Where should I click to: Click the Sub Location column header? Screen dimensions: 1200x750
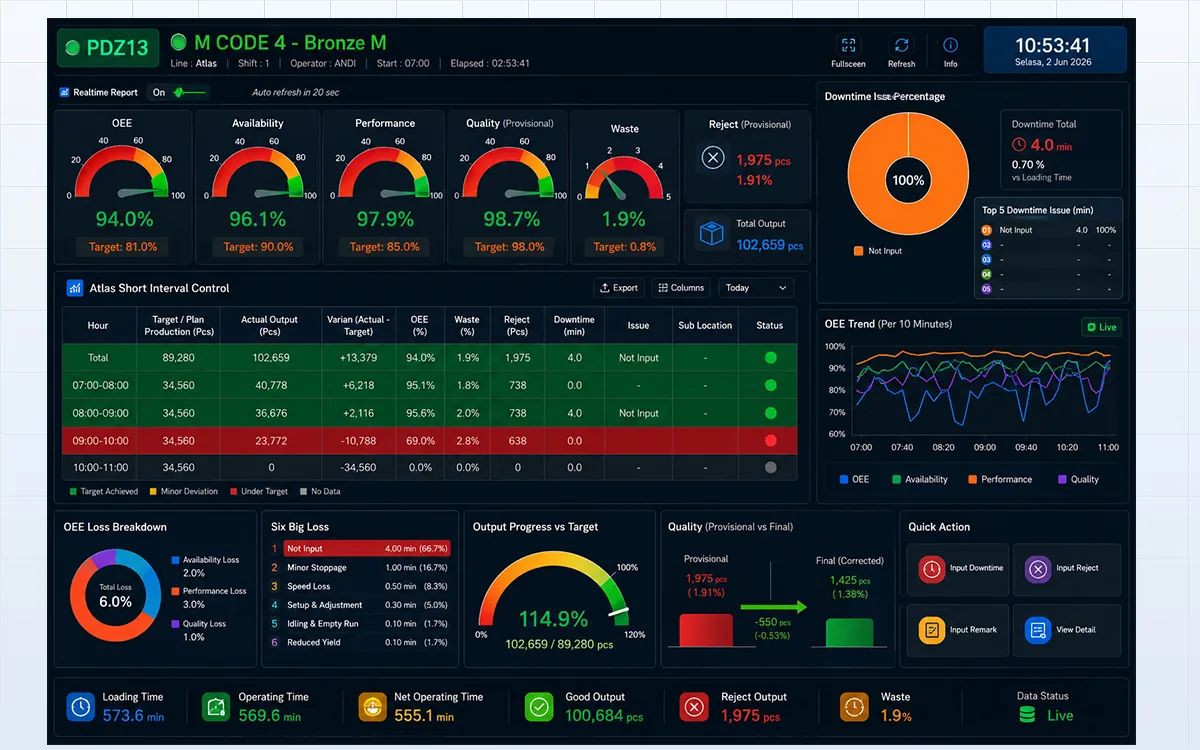tap(705, 325)
